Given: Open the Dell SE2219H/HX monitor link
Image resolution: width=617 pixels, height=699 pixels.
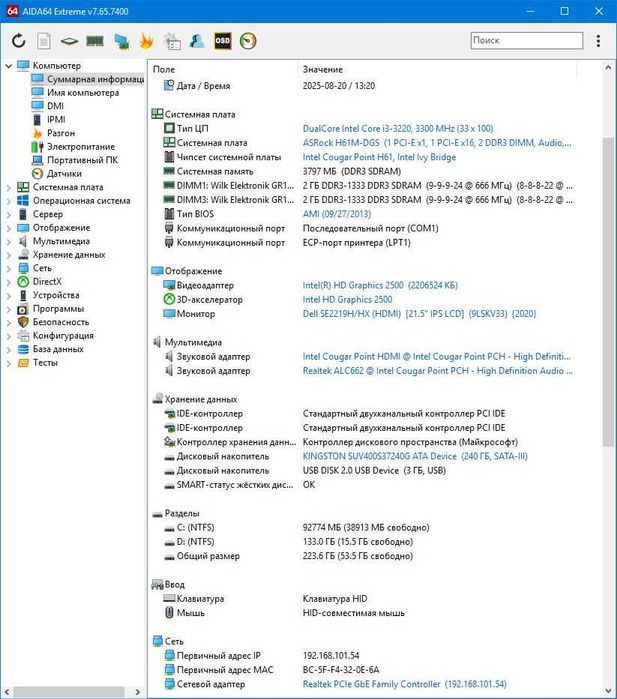Looking at the screenshot, I should (419, 314).
